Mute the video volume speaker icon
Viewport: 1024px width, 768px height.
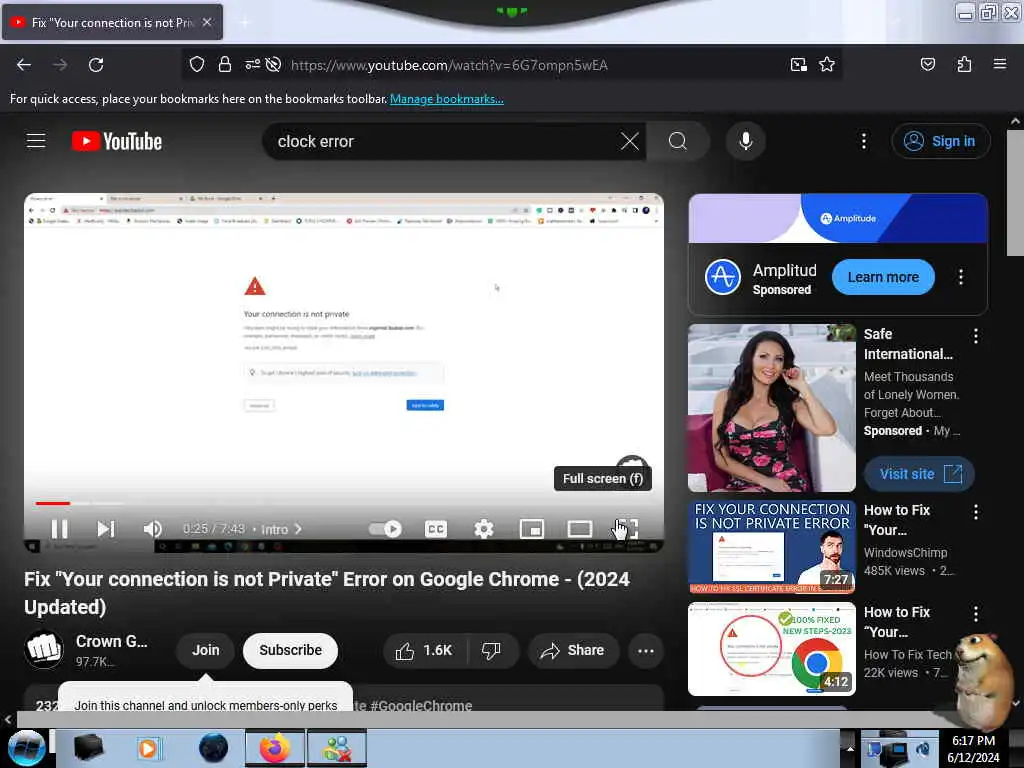pyautogui.click(x=152, y=528)
